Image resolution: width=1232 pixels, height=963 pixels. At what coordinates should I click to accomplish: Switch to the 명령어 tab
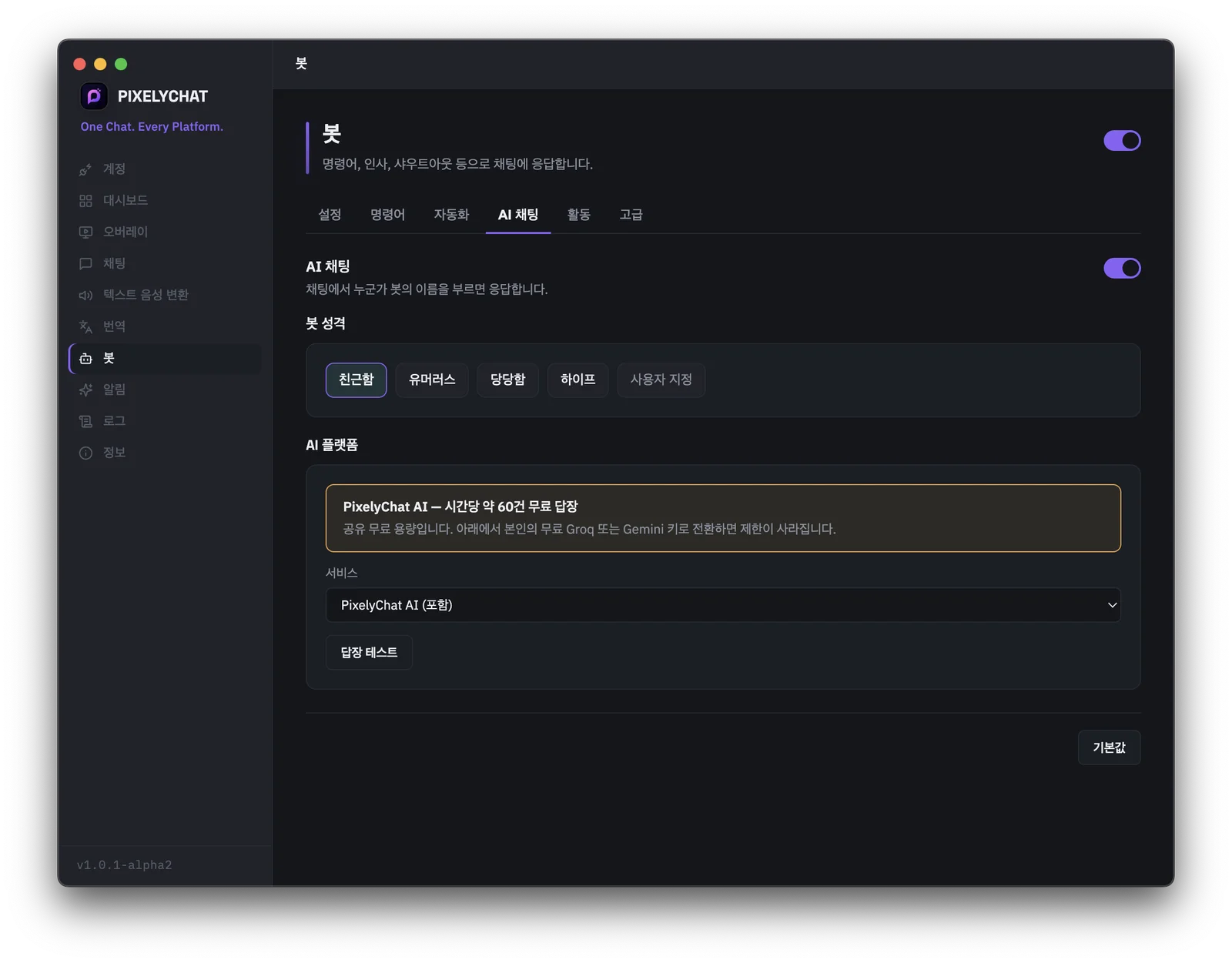[x=387, y=215]
